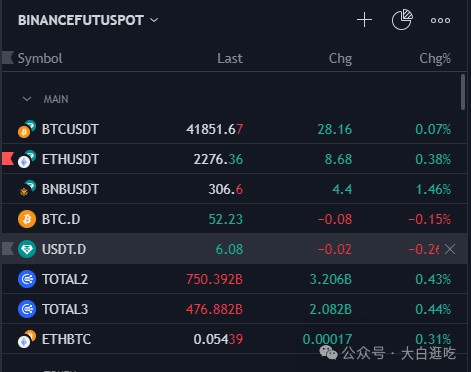Select the BTCUSDT symbol row
471x372 pixels.
point(234,129)
